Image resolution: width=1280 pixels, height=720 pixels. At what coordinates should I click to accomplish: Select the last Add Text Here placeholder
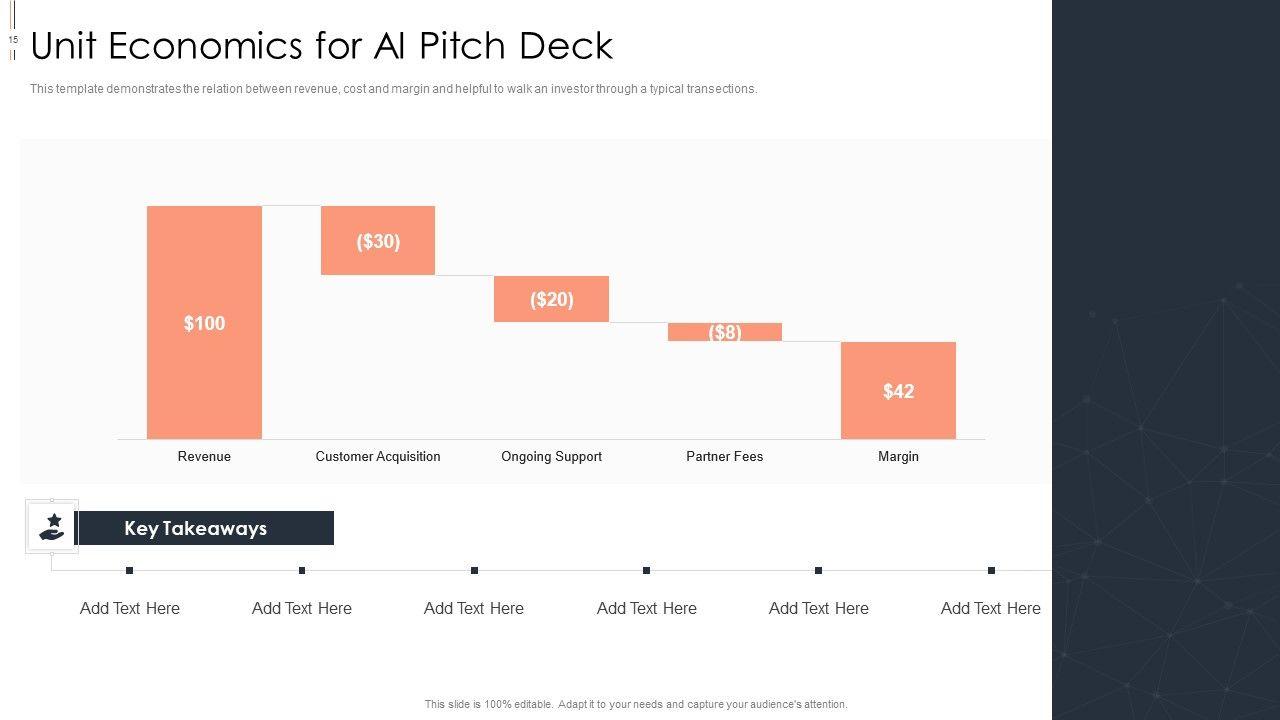tap(991, 608)
